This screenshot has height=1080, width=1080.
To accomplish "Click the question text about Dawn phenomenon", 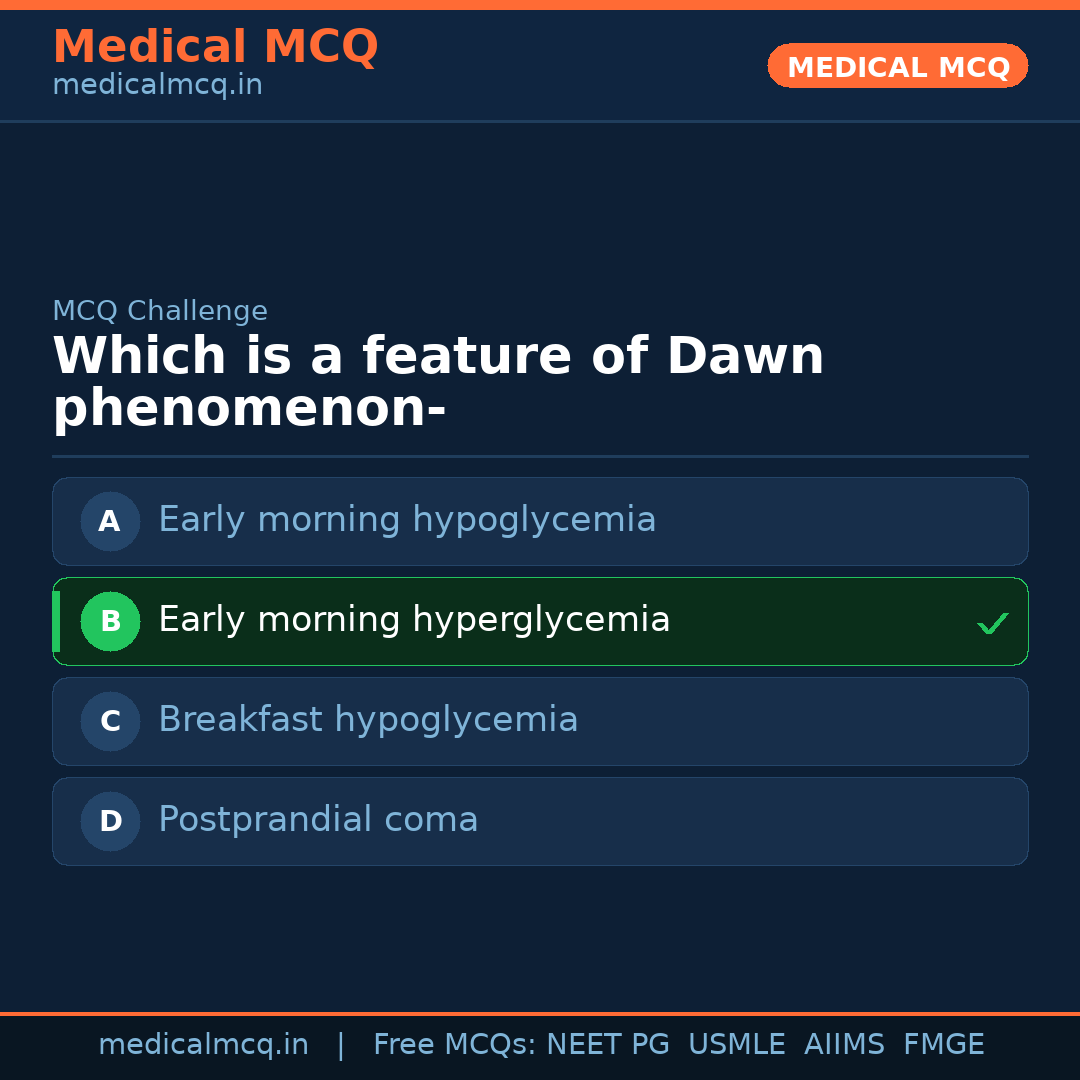I will coord(438,380).
